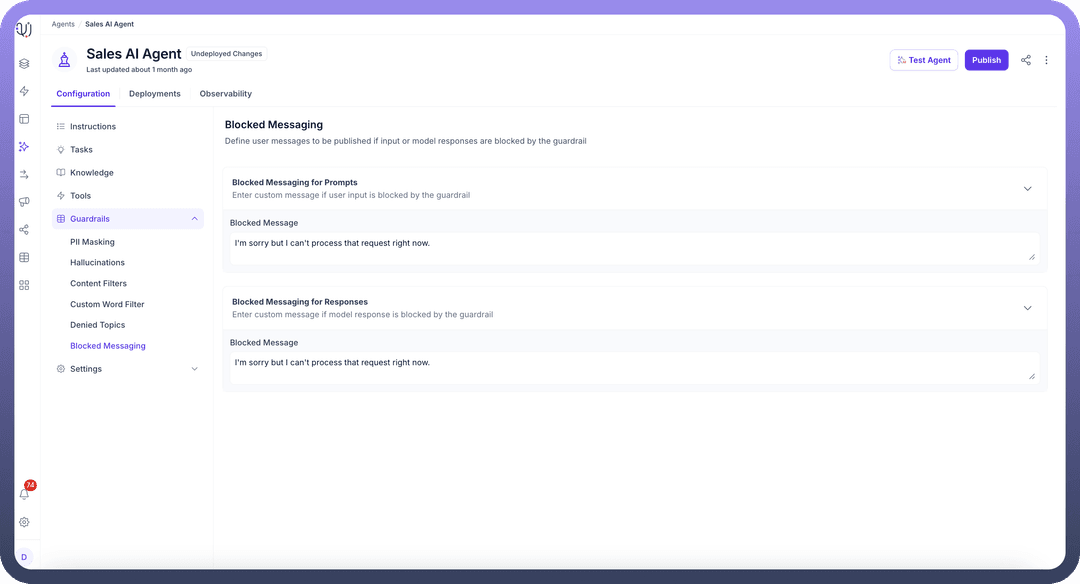Click the notifications bell icon
This screenshot has height=584, width=1080.
24,494
